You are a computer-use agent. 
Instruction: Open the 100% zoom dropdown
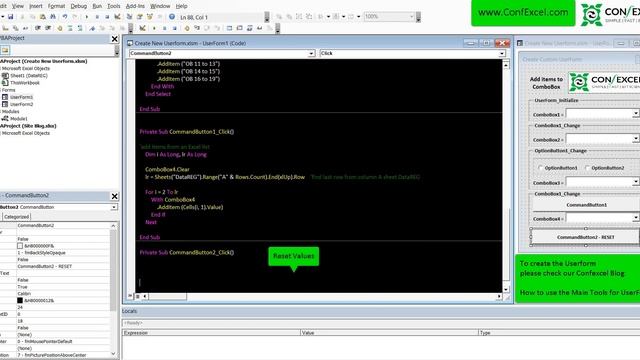click(411, 17)
